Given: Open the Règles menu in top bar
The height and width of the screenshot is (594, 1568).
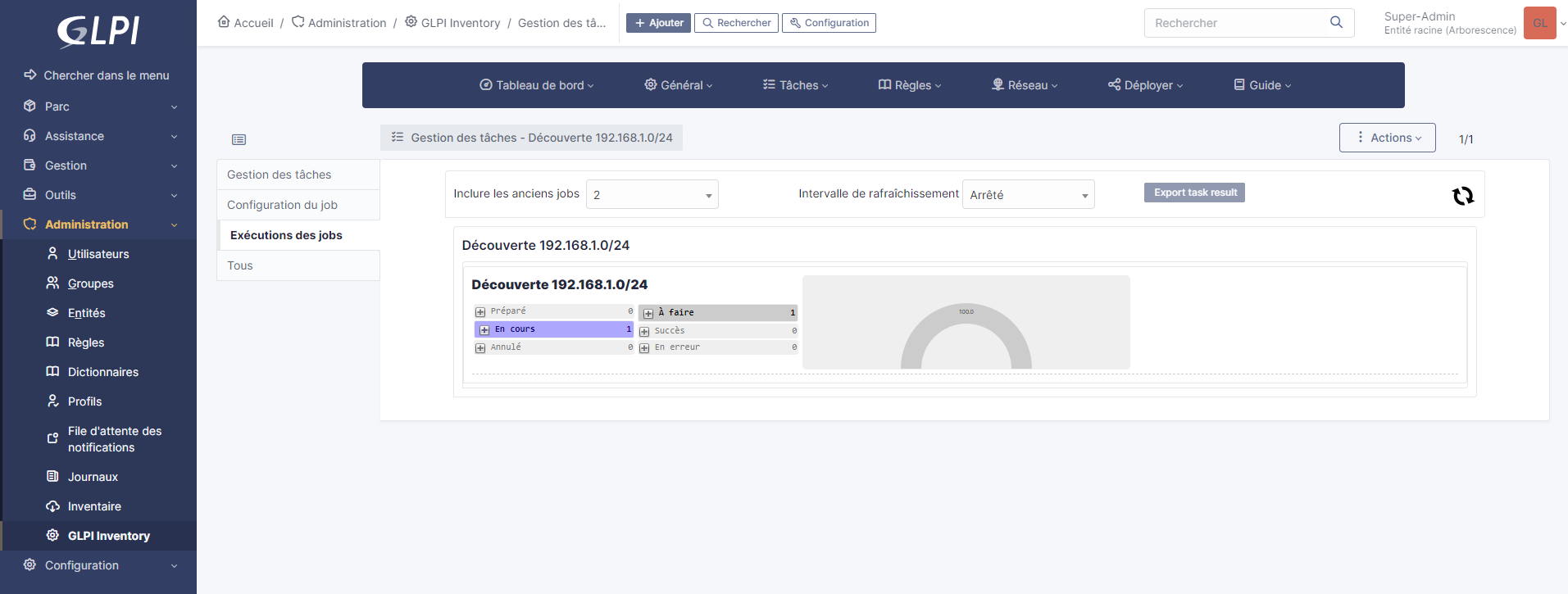Looking at the screenshot, I should click(x=910, y=85).
